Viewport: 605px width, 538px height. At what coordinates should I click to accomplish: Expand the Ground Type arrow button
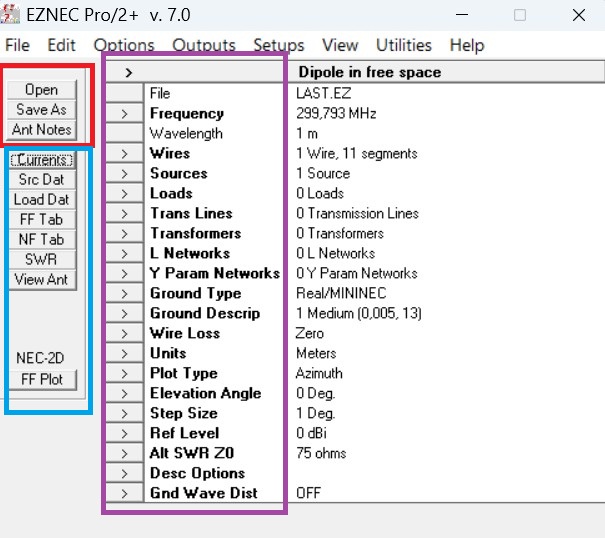(x=124, y=294)
